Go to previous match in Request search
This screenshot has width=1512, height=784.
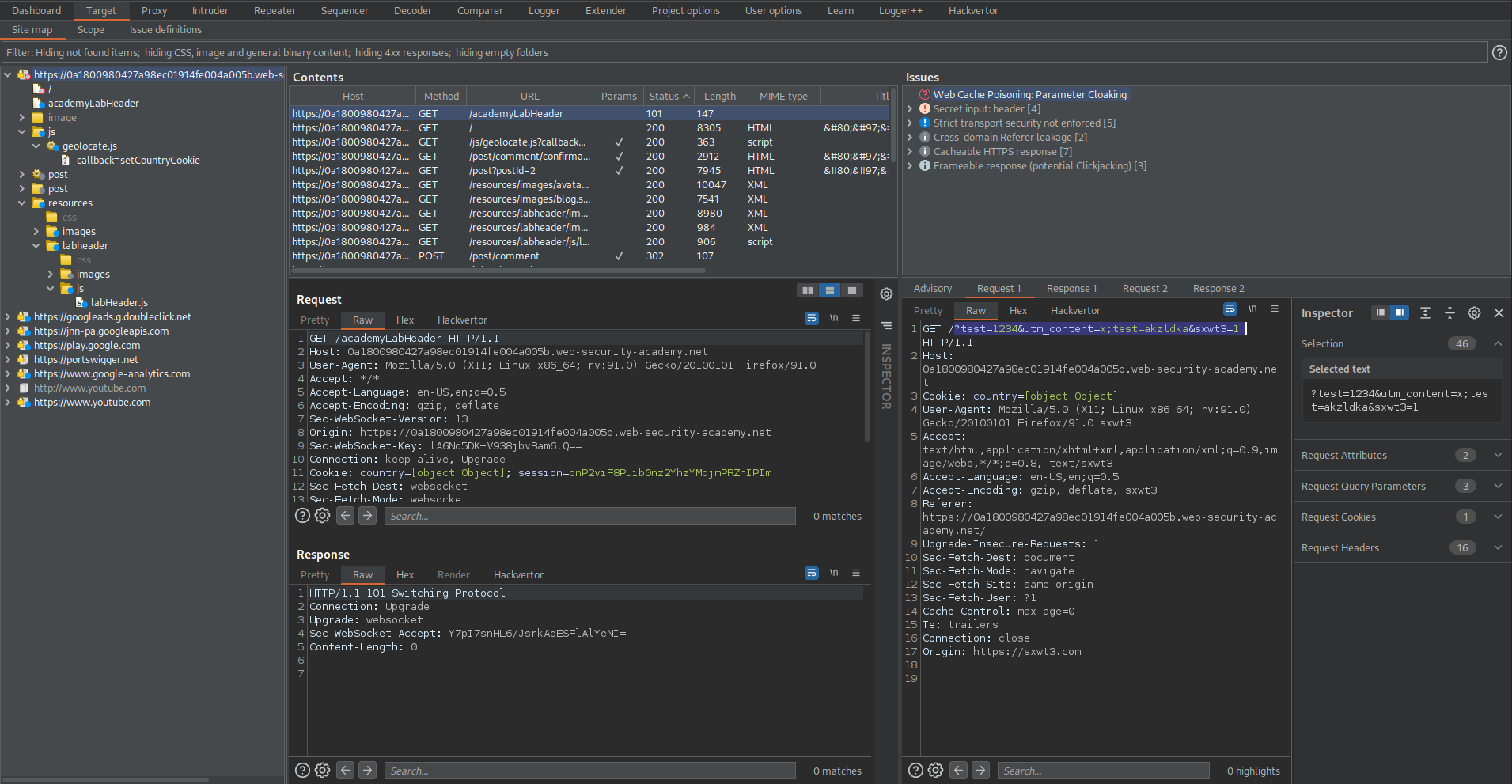345,515
